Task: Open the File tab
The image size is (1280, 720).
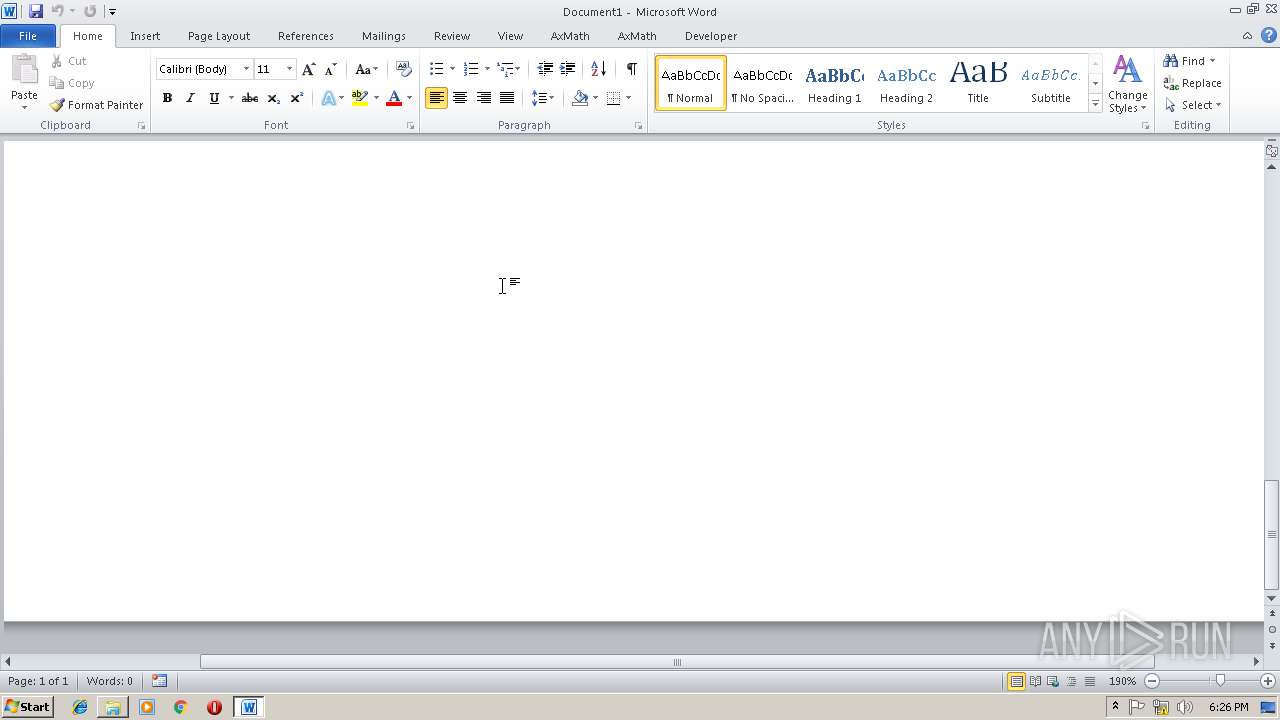Action: (x=28, y=36)
